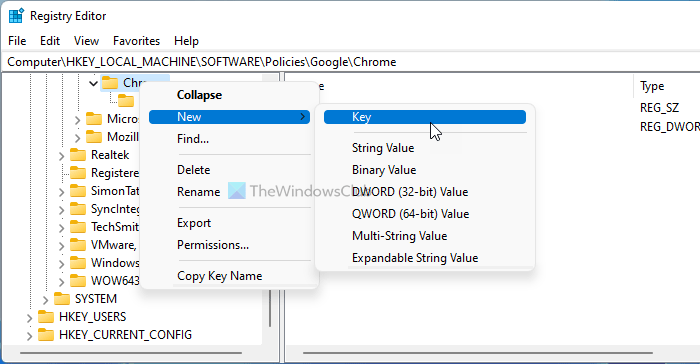The width and height of the screenshot is (700, 364).
Task: Choose Permissions... in the context menu
Action: [x=229, y=245]
